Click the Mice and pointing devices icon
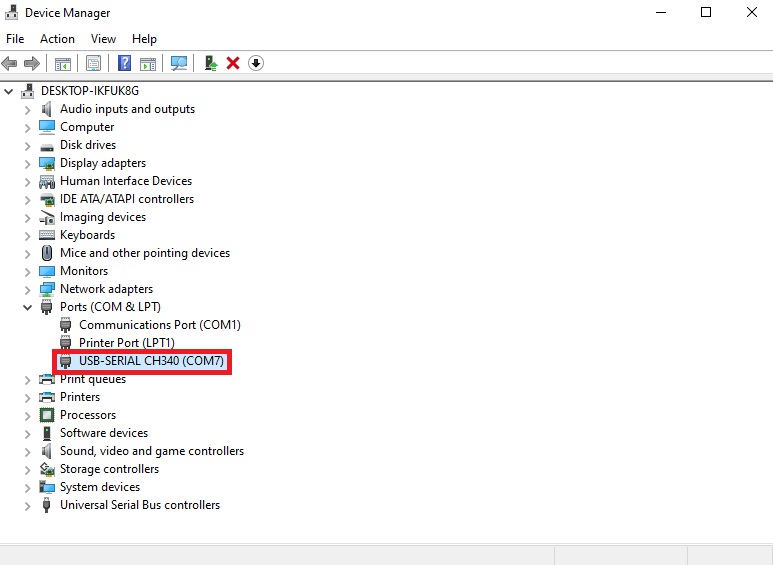Viewport: 773px width, 565px height. pyautogui.click(x=47, y=253)
